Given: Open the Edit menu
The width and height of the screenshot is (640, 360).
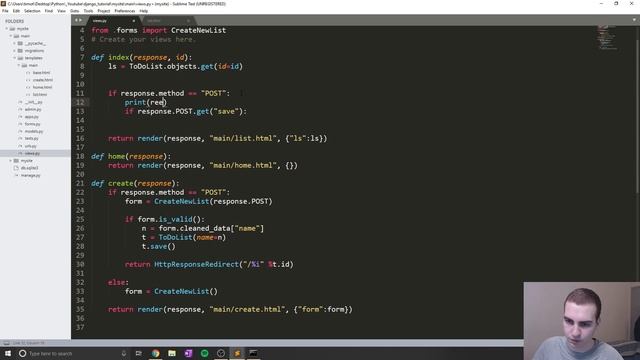Looking at the screenshot, I should tap(16, 11).
